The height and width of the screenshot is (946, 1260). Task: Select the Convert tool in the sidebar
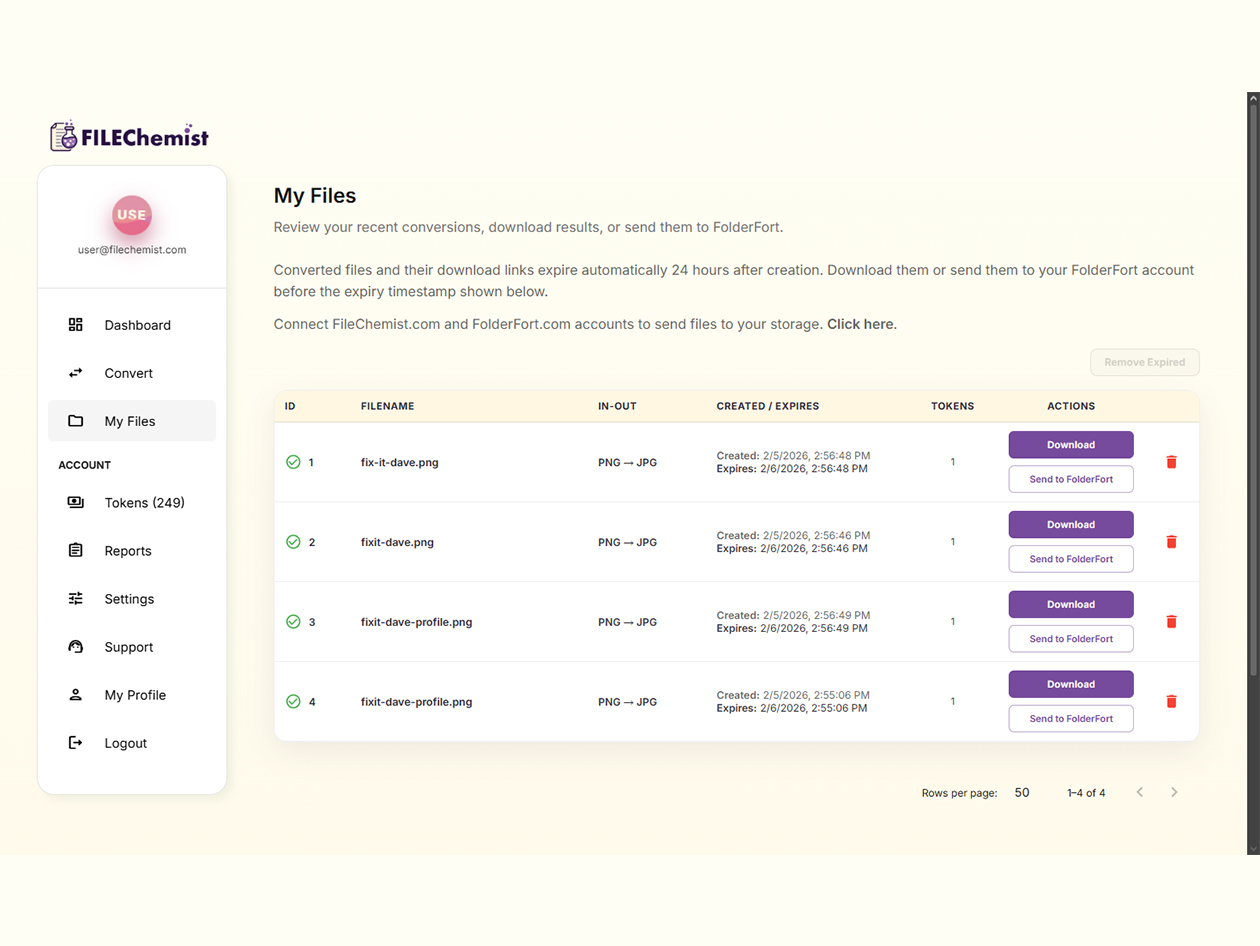tap(126, 373)
